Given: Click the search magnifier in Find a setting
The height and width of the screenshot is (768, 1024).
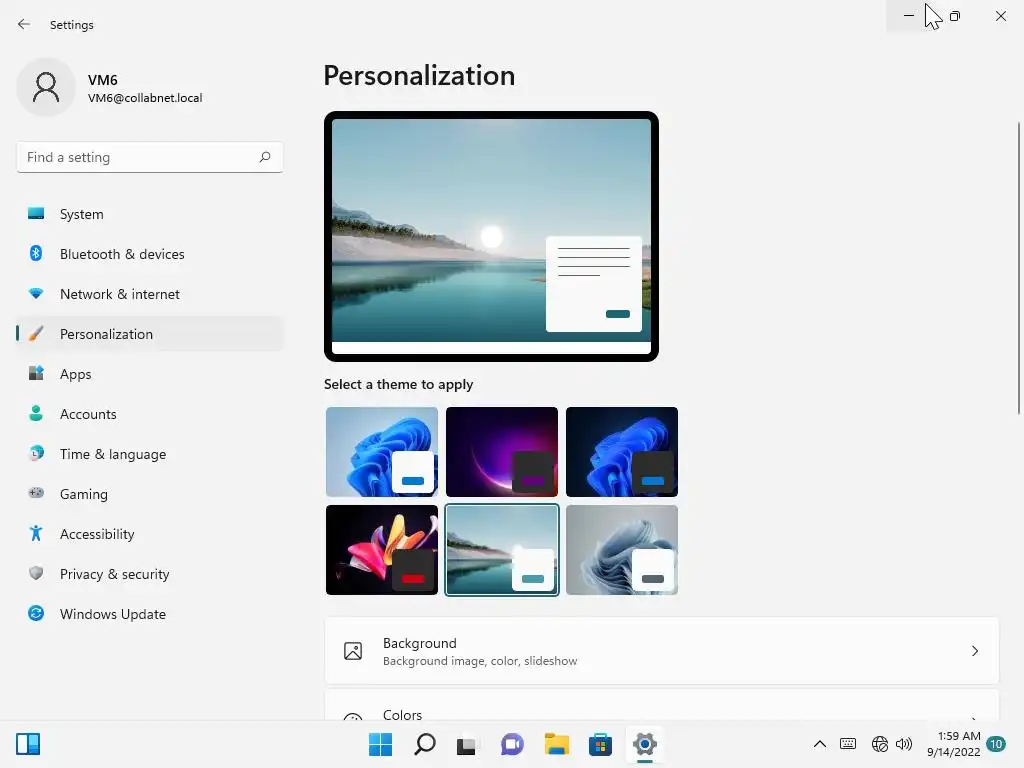Looking at the screenshot, I should point(264,157).
